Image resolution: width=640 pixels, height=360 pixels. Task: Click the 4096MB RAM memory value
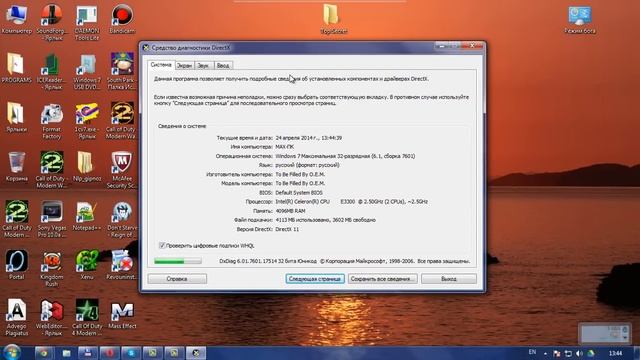pyautogui.click(x=290, y=211)
